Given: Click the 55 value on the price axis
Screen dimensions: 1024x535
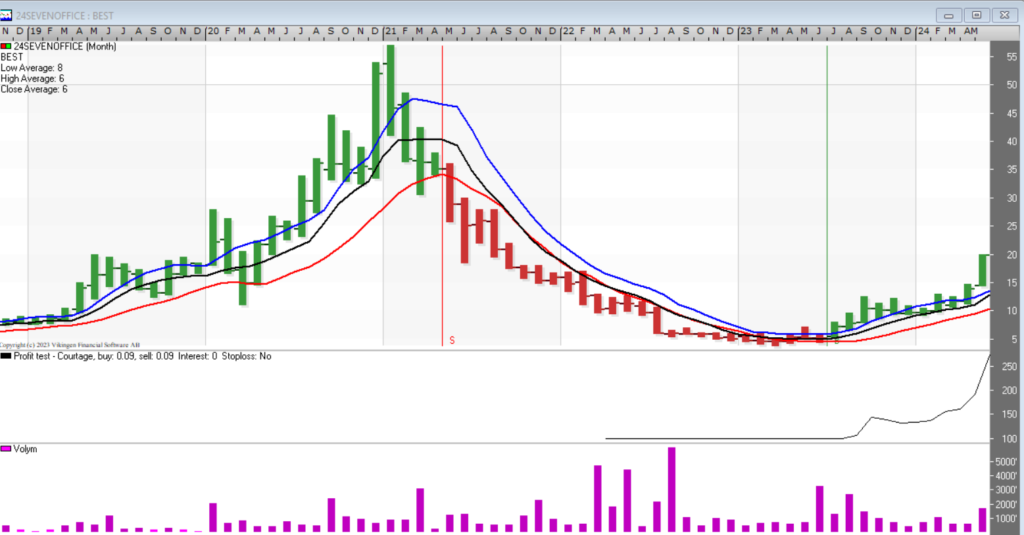Looking at the screenshot, I should point(1011,57).
